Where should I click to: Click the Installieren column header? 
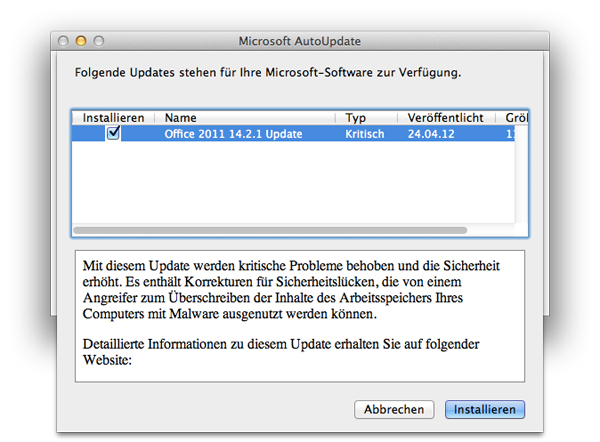[113, 117]
